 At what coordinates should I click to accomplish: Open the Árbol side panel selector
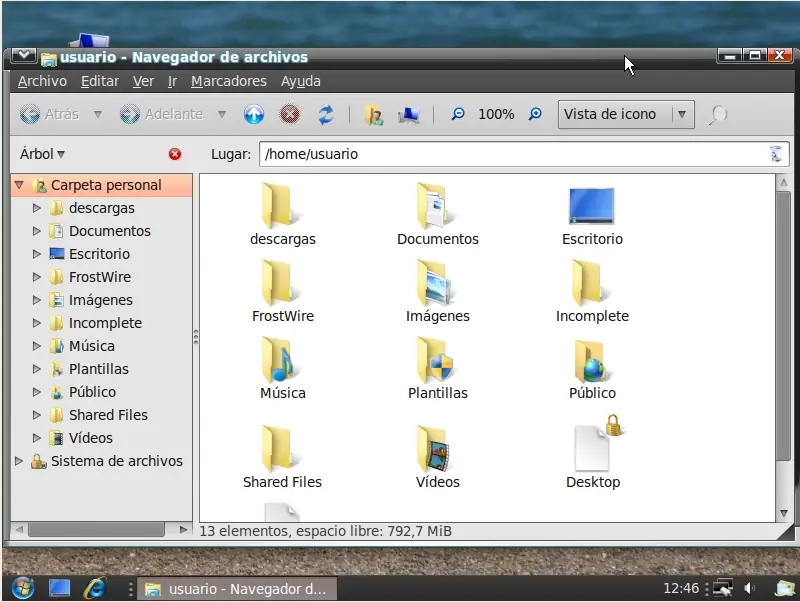(42, 154)
